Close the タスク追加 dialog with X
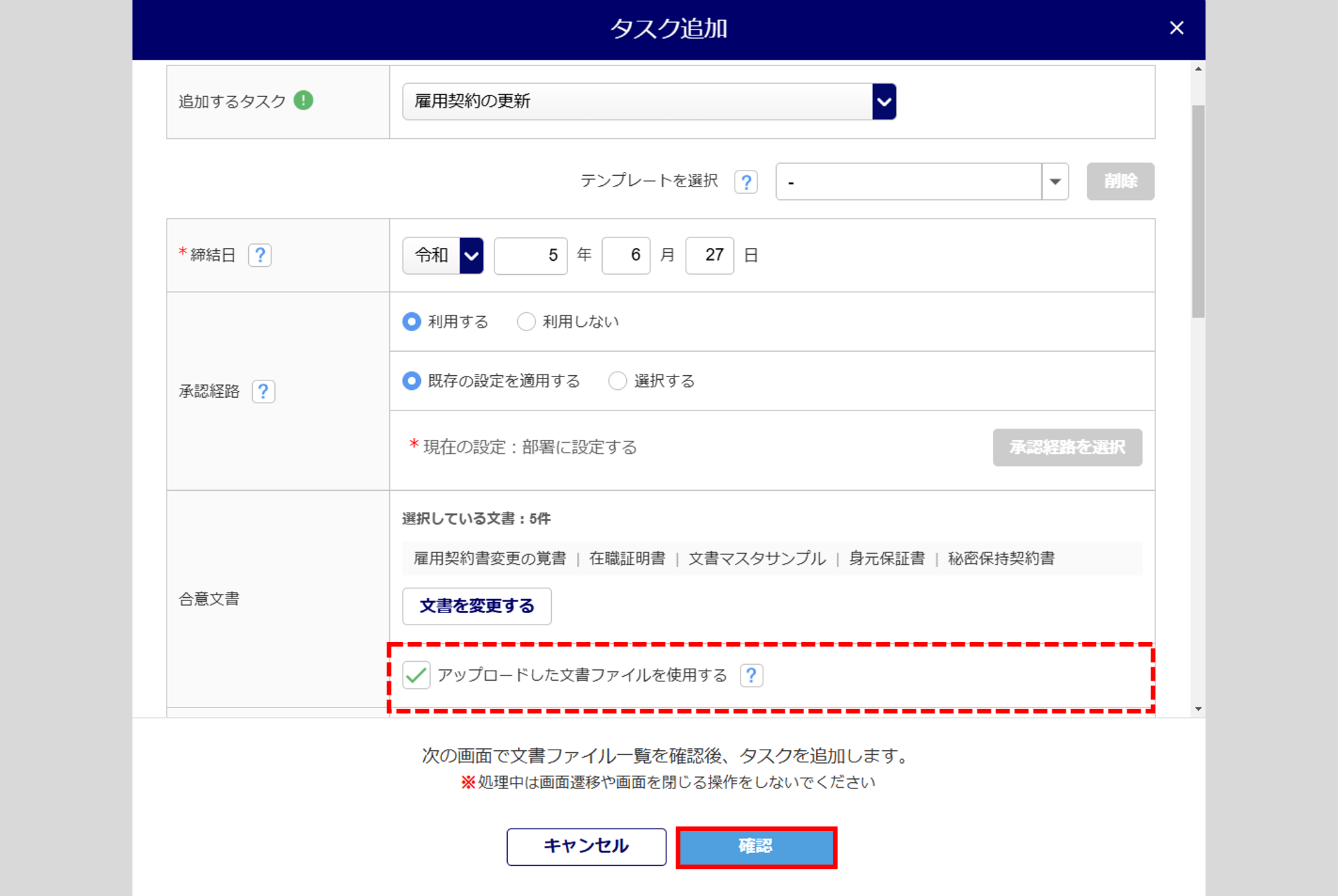 pyautogui.click(x=1176, y=28)
